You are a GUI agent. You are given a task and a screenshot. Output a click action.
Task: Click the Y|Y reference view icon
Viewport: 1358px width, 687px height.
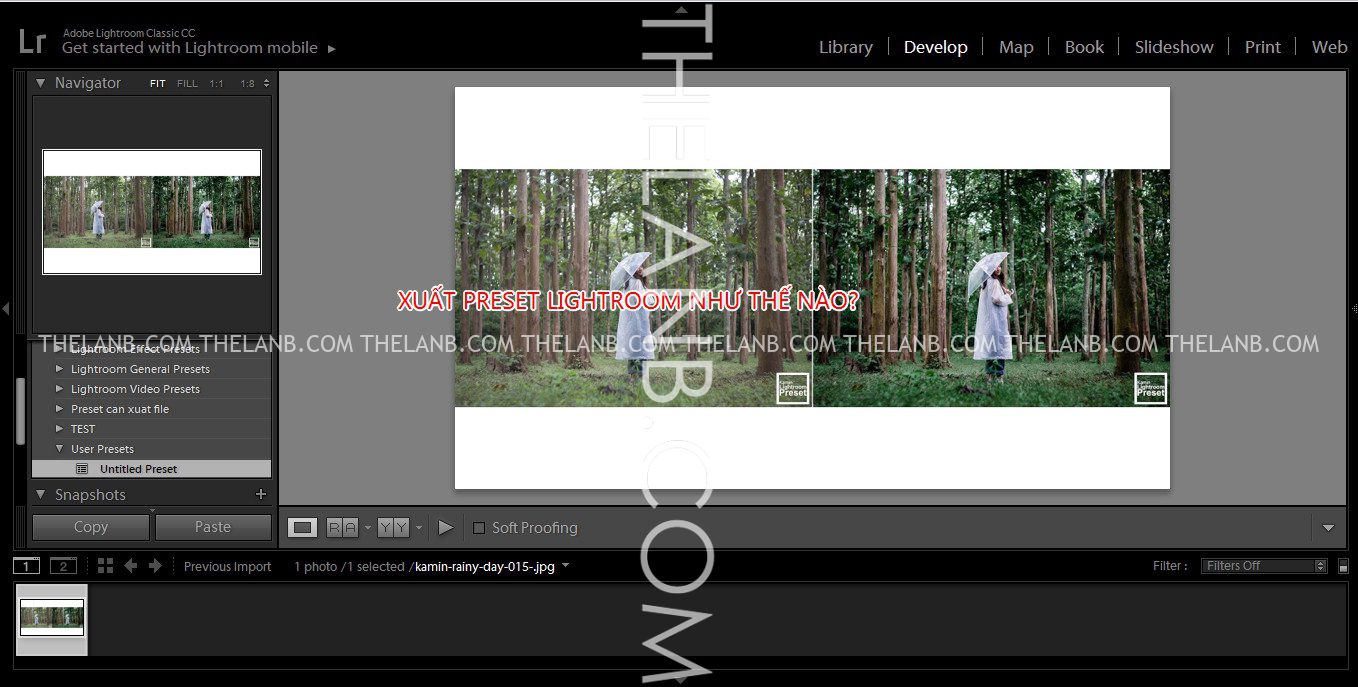coord(393,527)
